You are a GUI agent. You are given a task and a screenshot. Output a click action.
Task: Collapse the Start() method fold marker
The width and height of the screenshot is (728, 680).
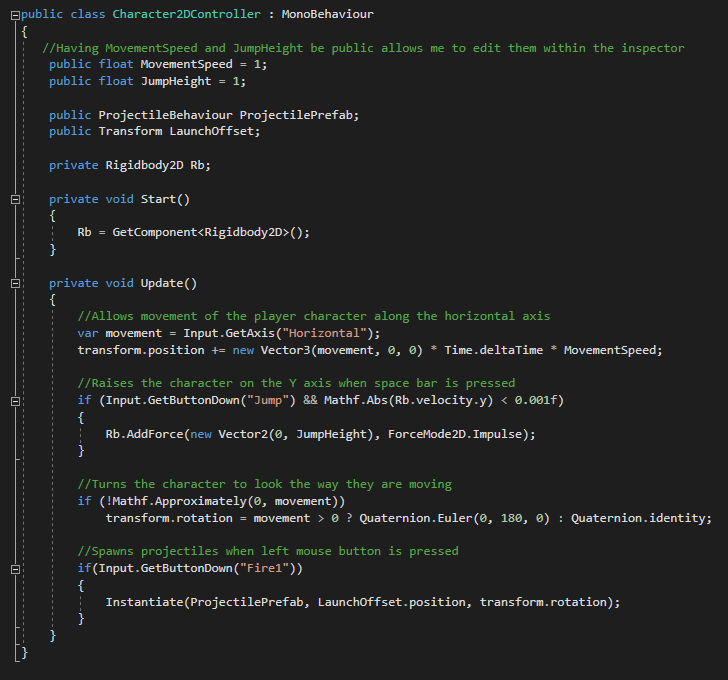[15, 199]
